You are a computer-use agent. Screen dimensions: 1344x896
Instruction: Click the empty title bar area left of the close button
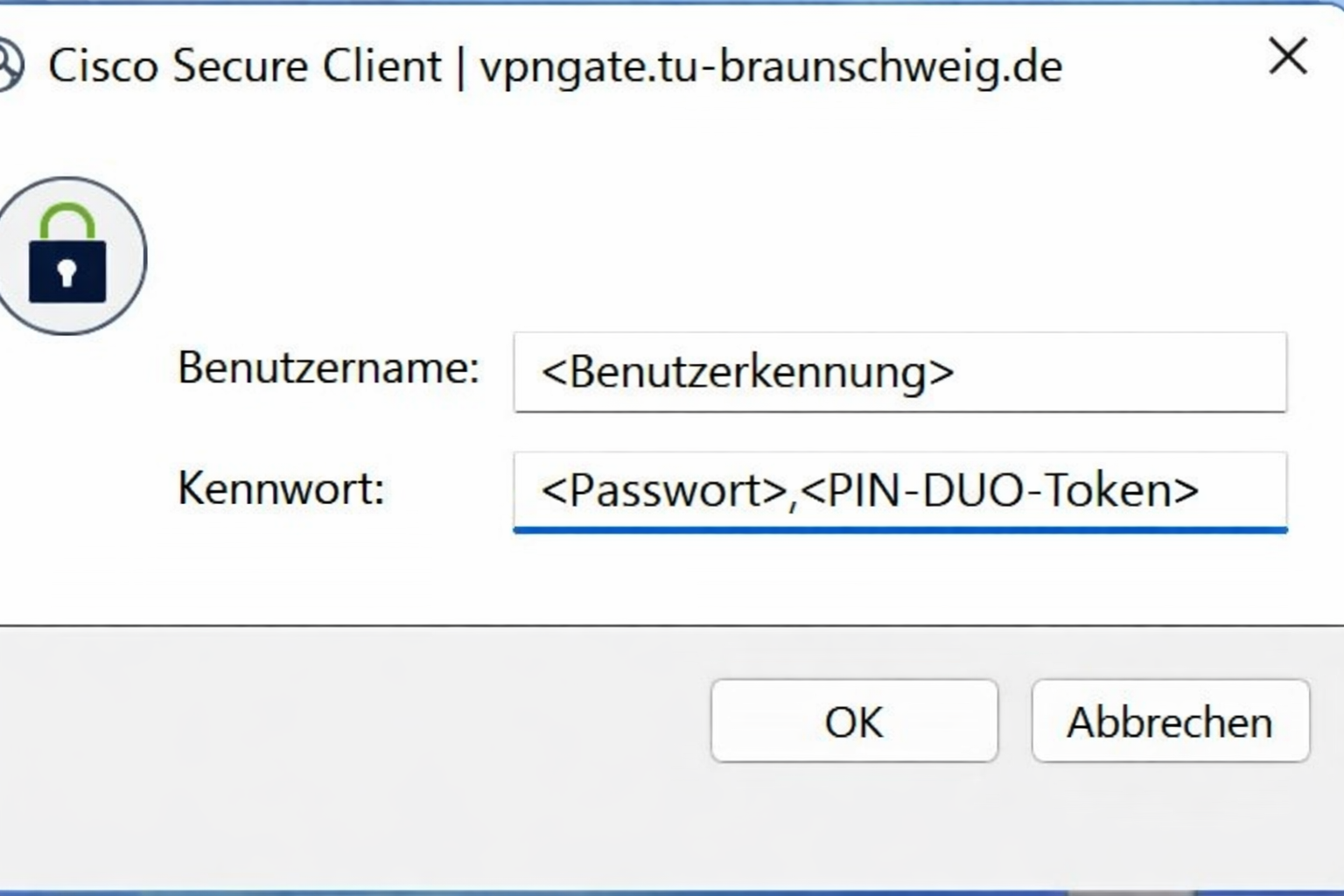click(x=1164, y=66)
